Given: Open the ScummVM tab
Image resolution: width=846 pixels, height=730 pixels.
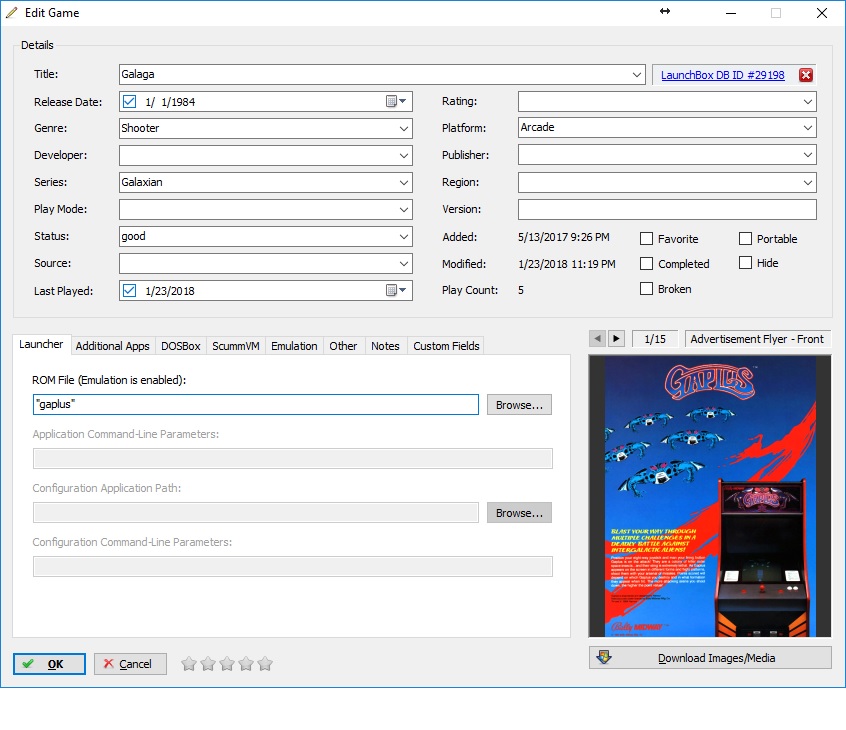Looking at the screenshot, I should click(x=236, y=346).
